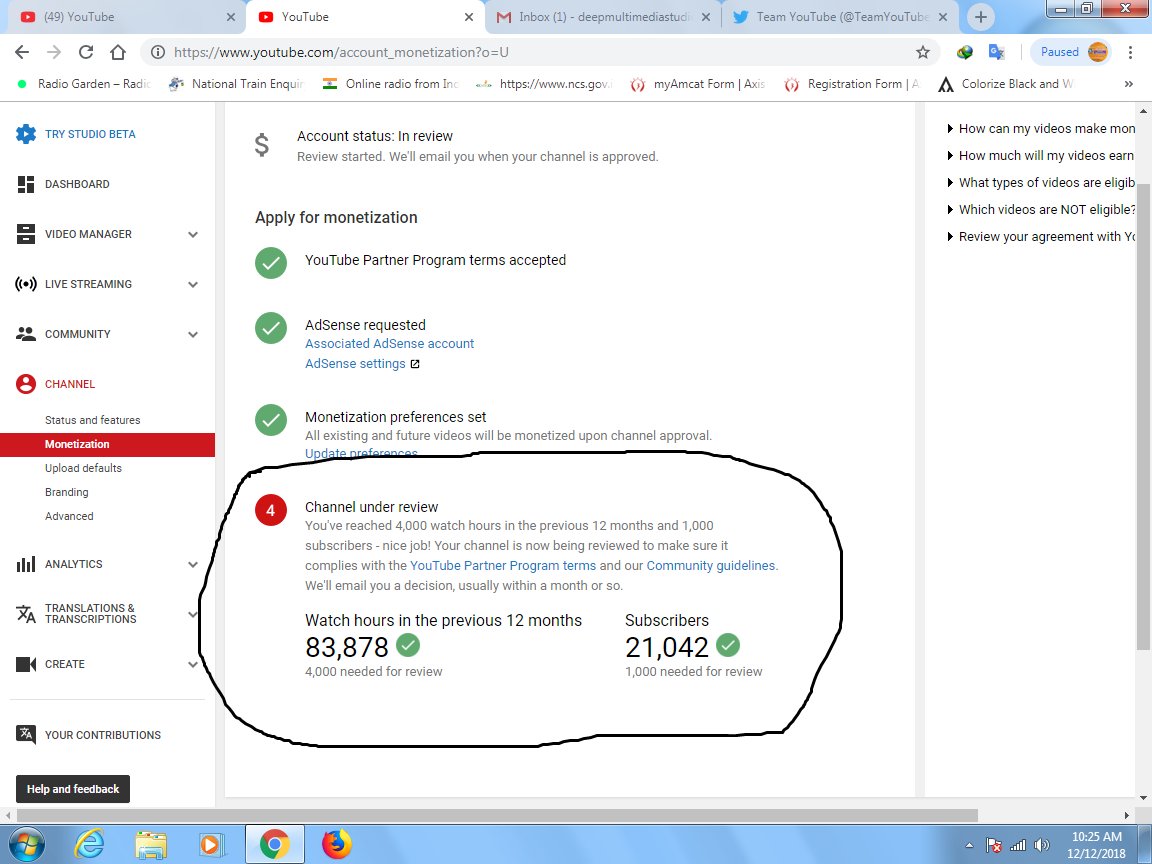Click the horizontal scrollbar at page bottom
This screenshot has width=1152, height=864.
497,816
